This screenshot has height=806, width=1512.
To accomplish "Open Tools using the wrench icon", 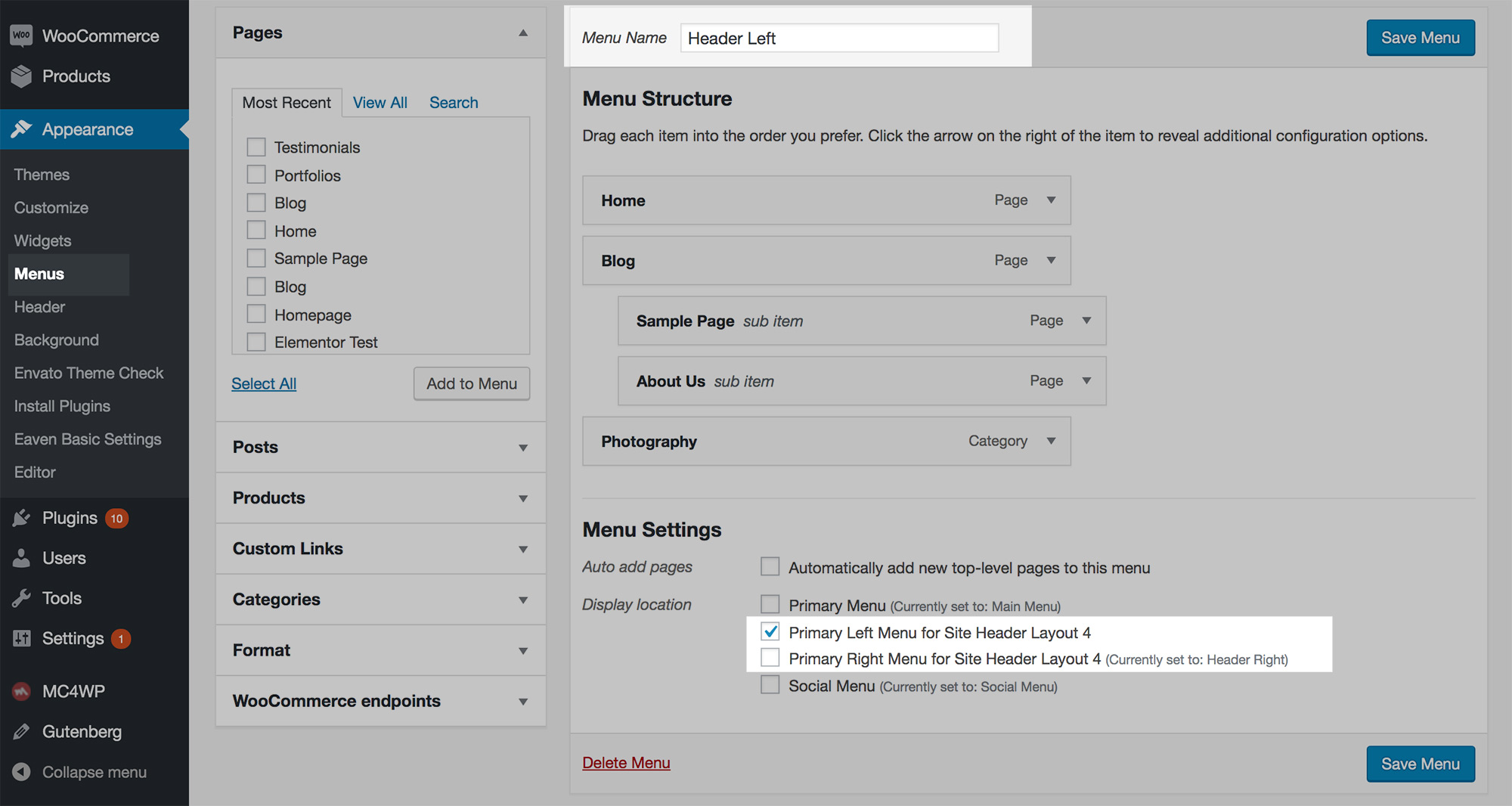I will click(x=21, y=597).
